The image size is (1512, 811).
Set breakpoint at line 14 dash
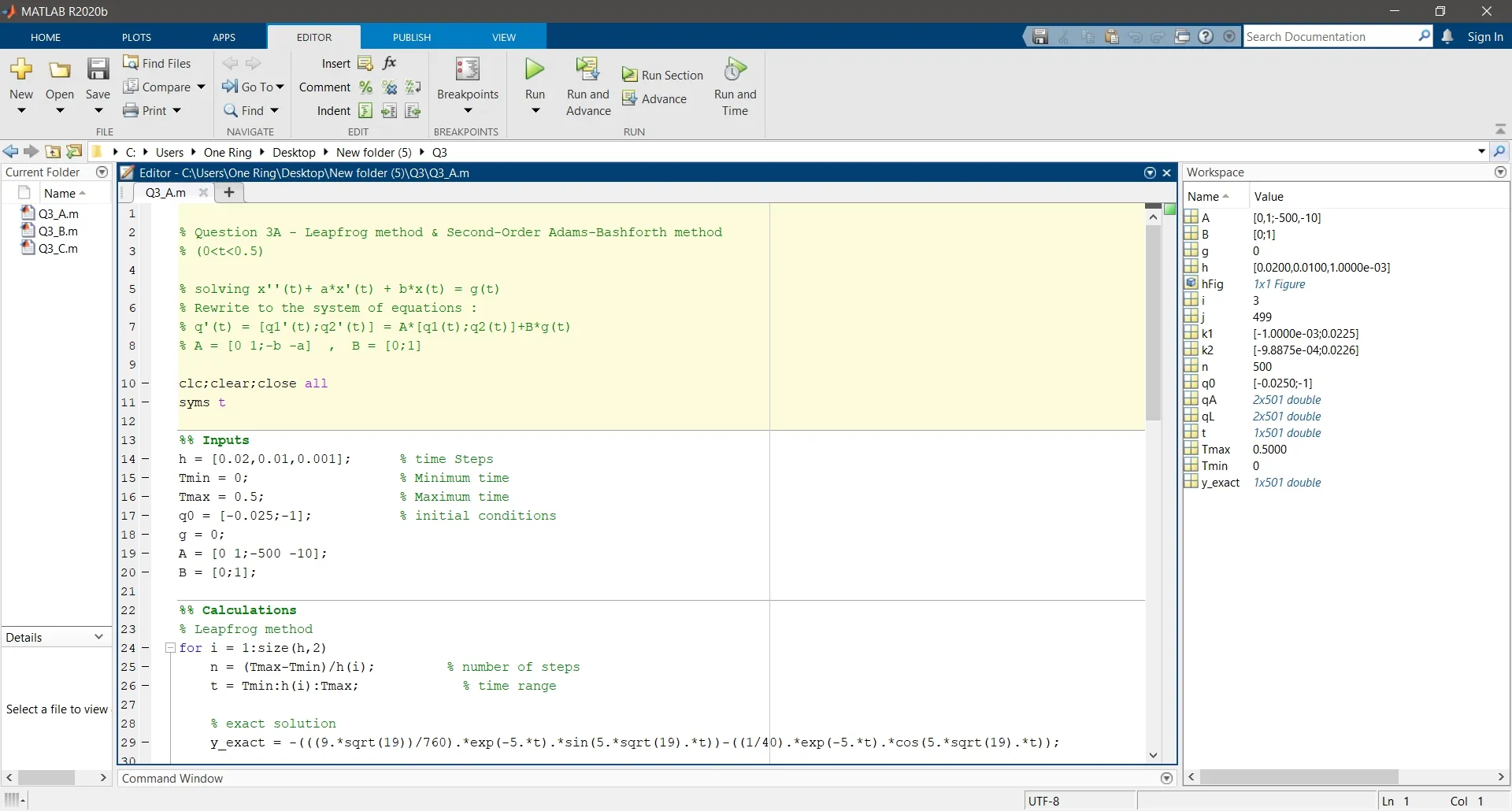click(146, 459)
